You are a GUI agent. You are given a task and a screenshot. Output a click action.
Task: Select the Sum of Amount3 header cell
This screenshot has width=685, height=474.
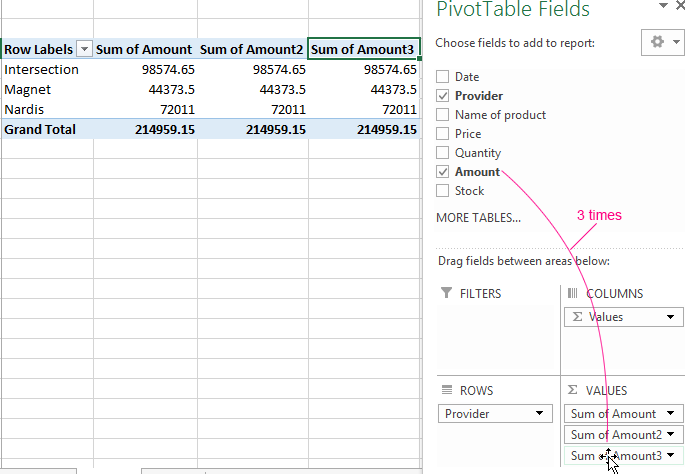click(x=364, y=49)
